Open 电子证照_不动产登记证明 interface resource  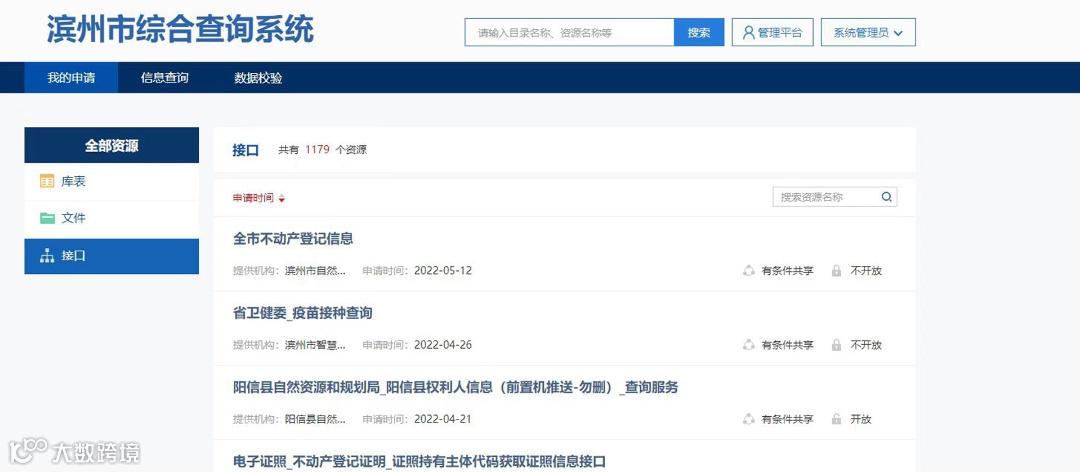pos(419,462)
